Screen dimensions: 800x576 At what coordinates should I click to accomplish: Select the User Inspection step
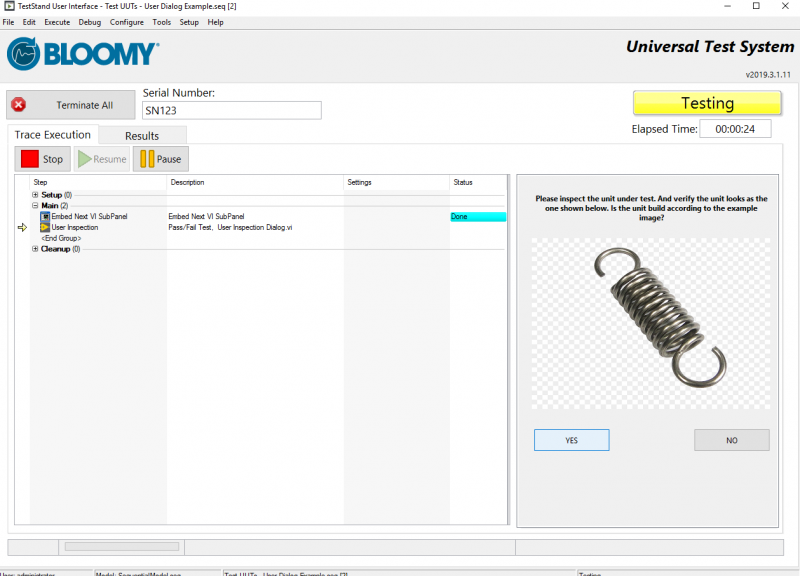coord(74,228)
